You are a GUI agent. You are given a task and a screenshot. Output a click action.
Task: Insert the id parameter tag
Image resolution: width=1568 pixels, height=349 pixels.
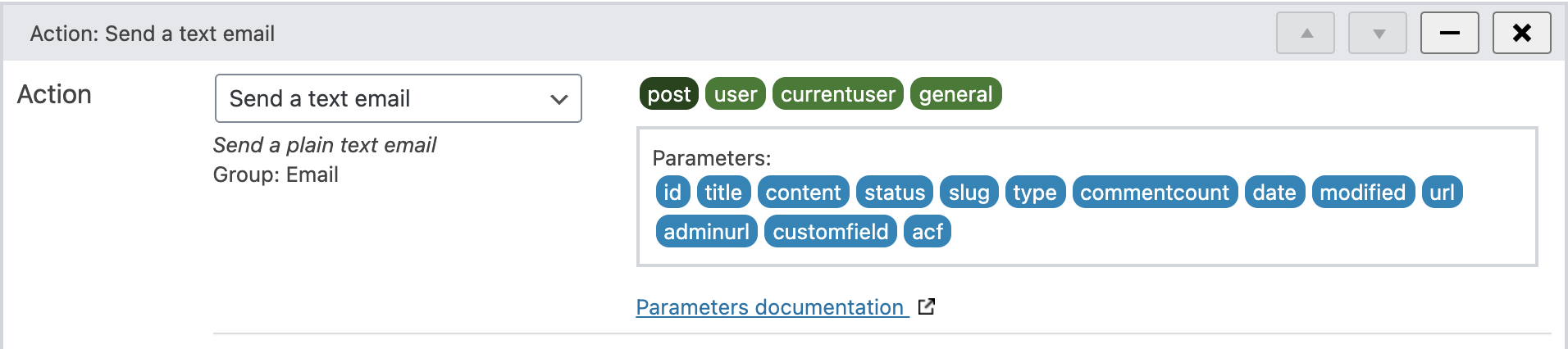click(672, 193)
